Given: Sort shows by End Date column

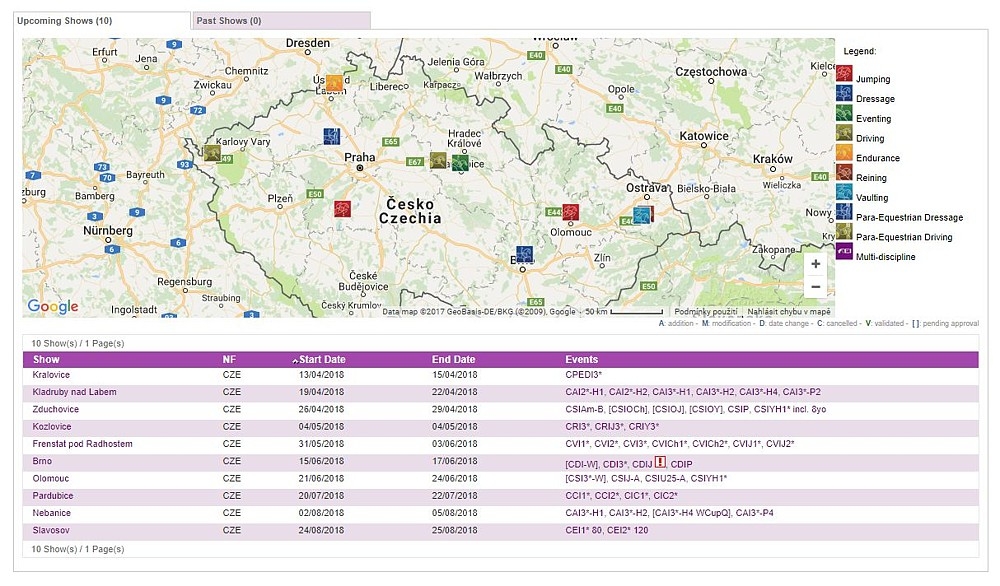Looking at the screenshot, I should [453, 359].
